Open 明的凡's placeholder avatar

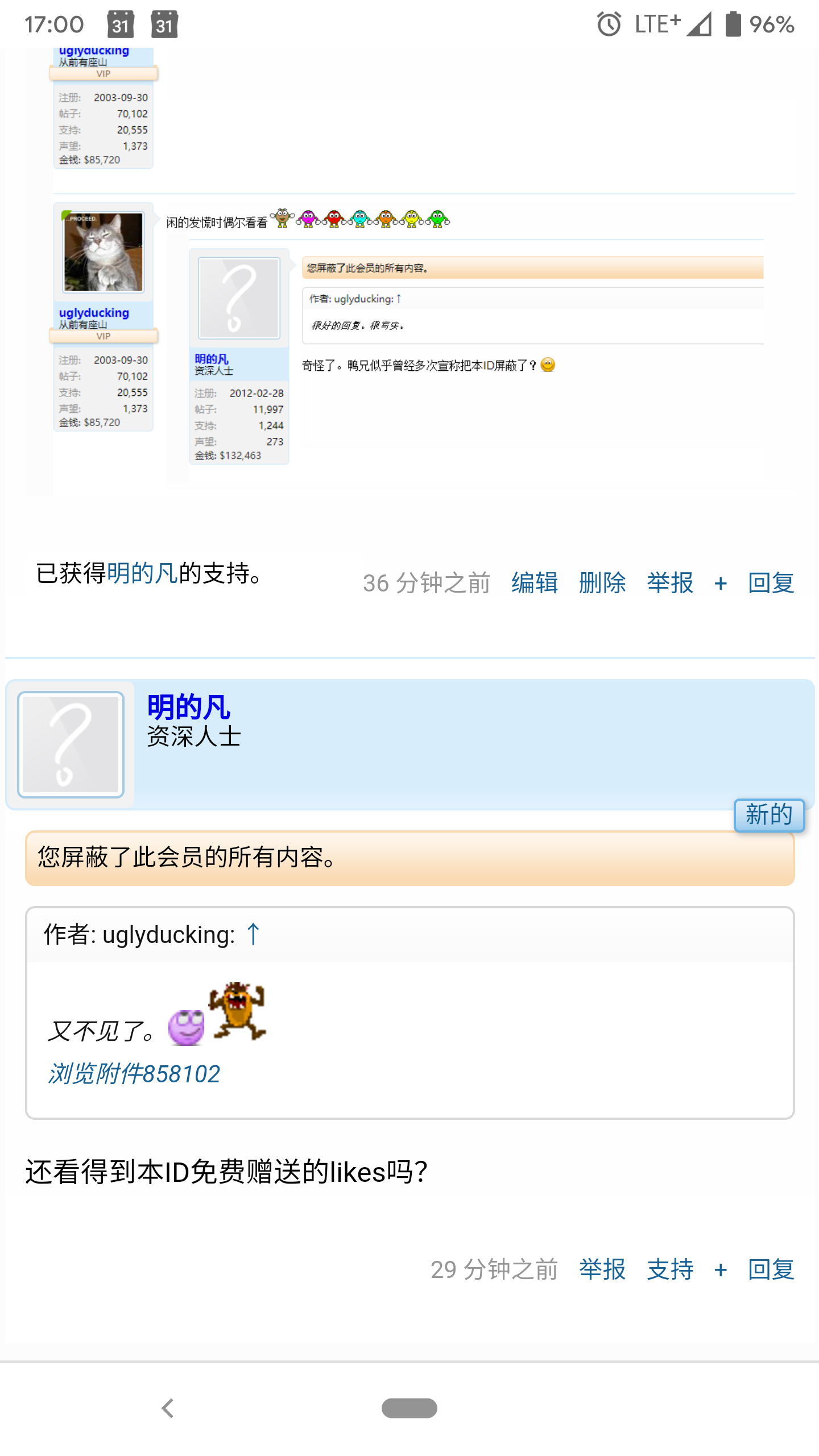point(71,744)
